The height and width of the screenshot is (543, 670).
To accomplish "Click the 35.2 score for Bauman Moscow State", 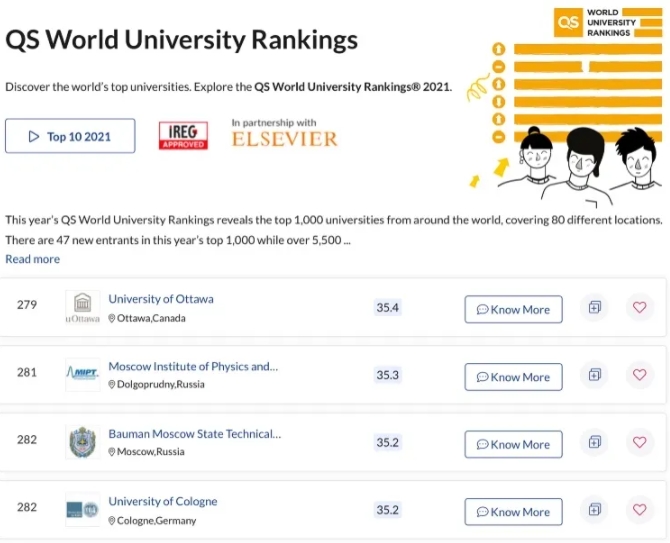I will (388, 443).
